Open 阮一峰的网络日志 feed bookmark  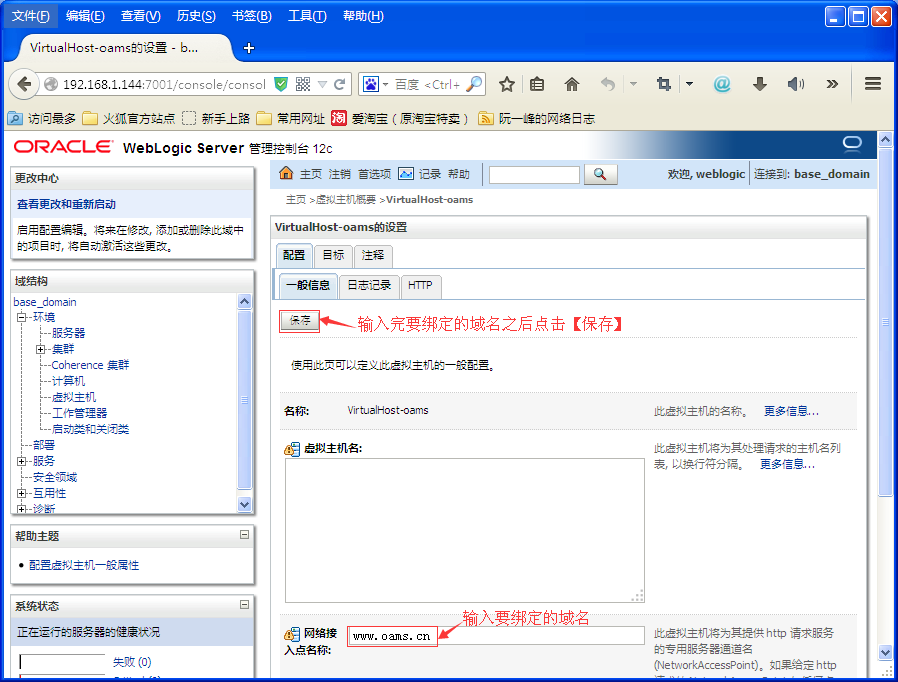point(537,119)
